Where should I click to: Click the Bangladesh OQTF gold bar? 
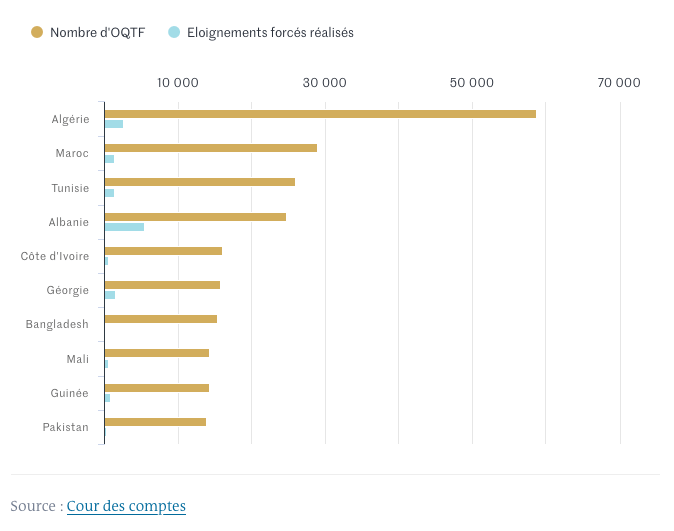(160, 319)
